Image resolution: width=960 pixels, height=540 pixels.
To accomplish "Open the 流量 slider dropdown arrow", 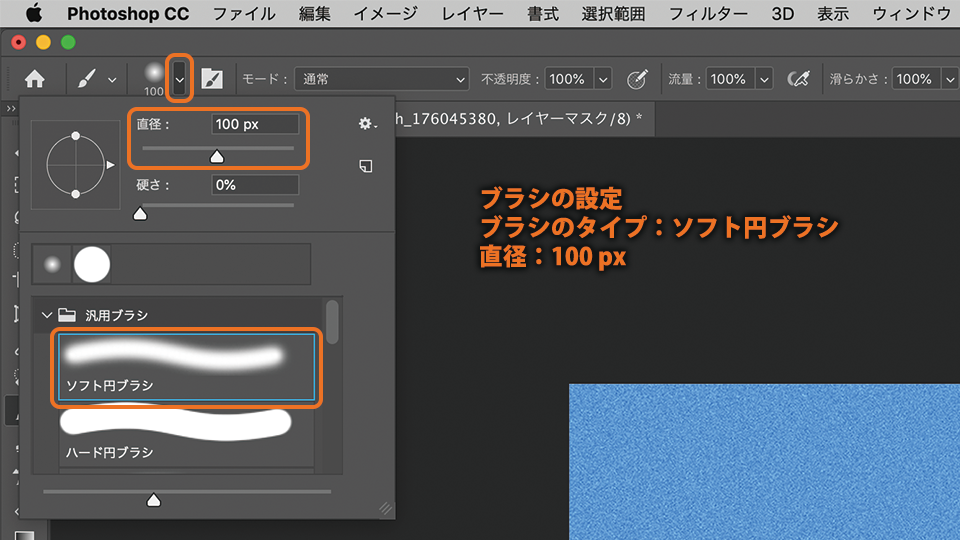I will (764, 80).
